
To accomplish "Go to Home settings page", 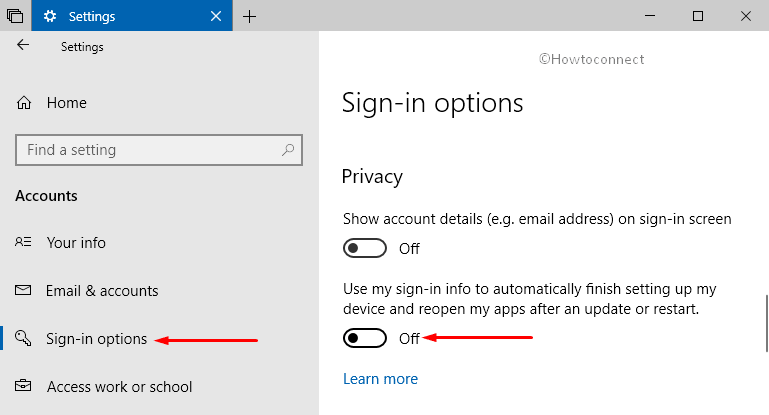I will [66, 103].
